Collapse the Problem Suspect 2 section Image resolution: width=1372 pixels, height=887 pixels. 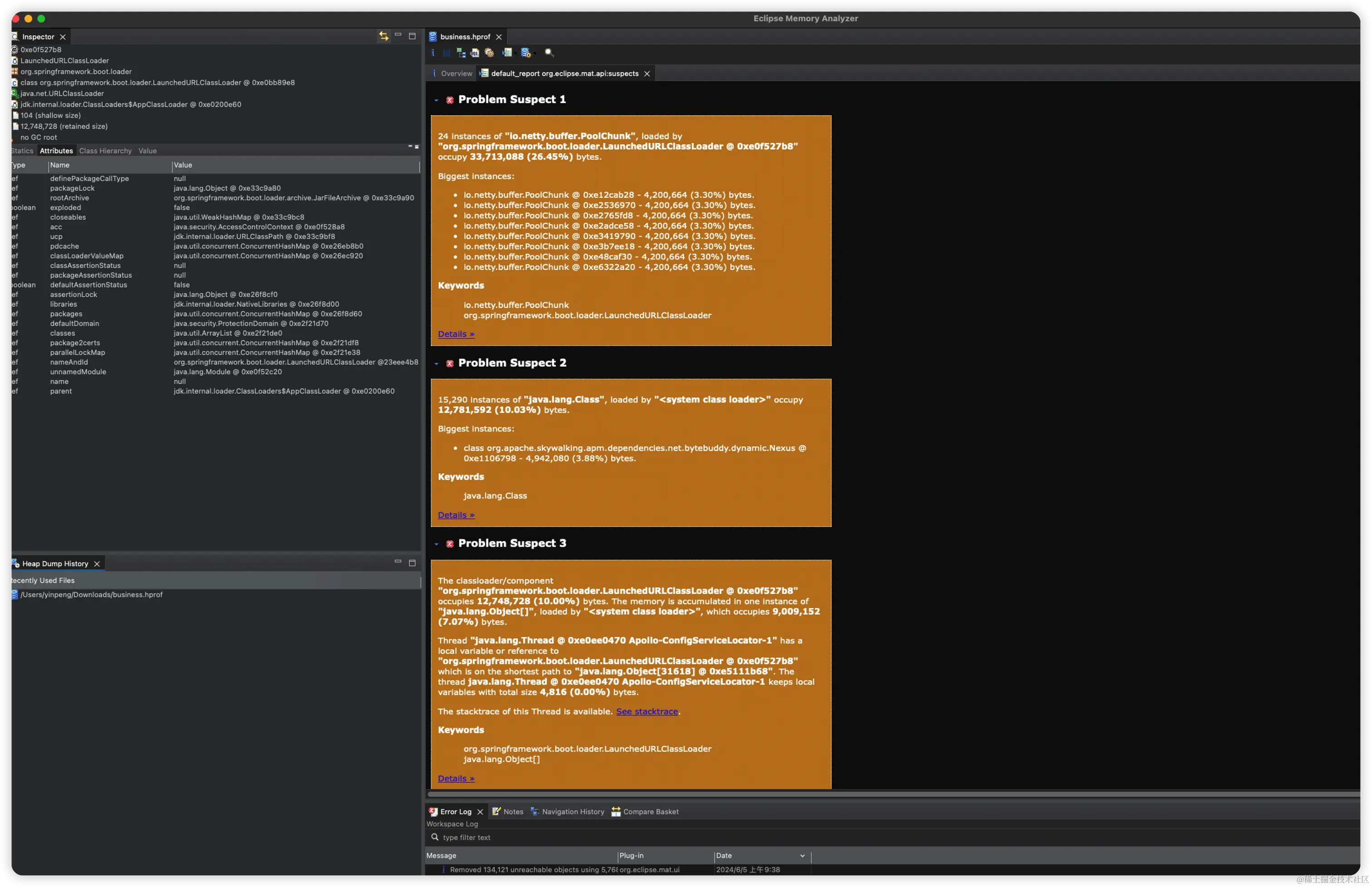[436, 363]
